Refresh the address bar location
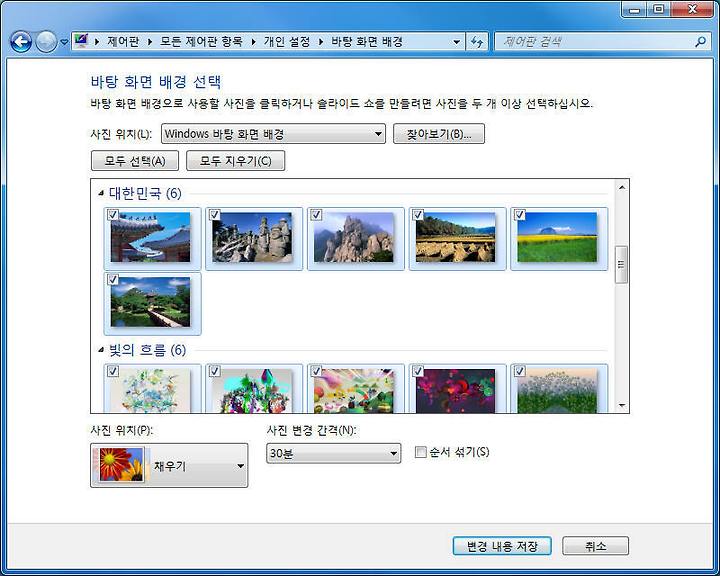Viewport: 720px width, 576px height. [477, 42]
